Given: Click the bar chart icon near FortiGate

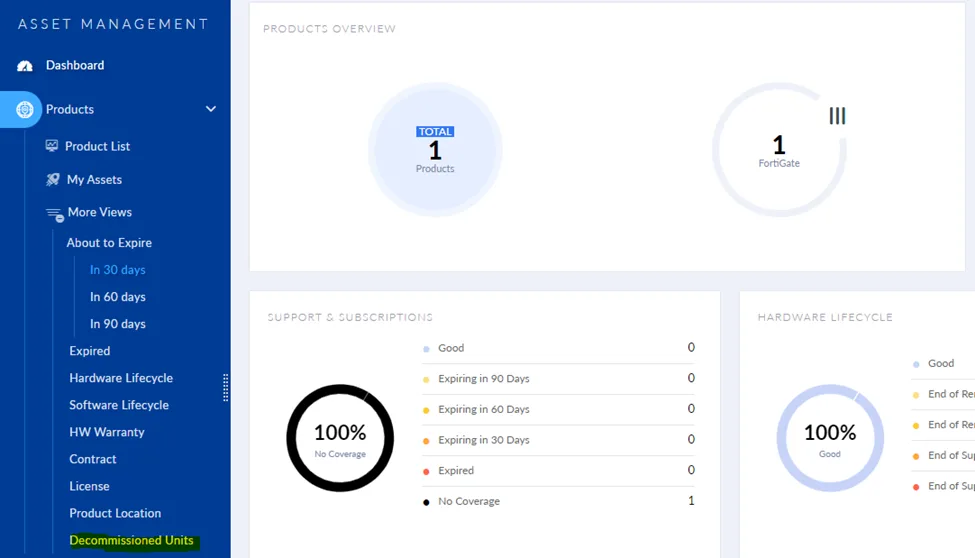Looking at the screenshot, I should click(x=837, y=116).
